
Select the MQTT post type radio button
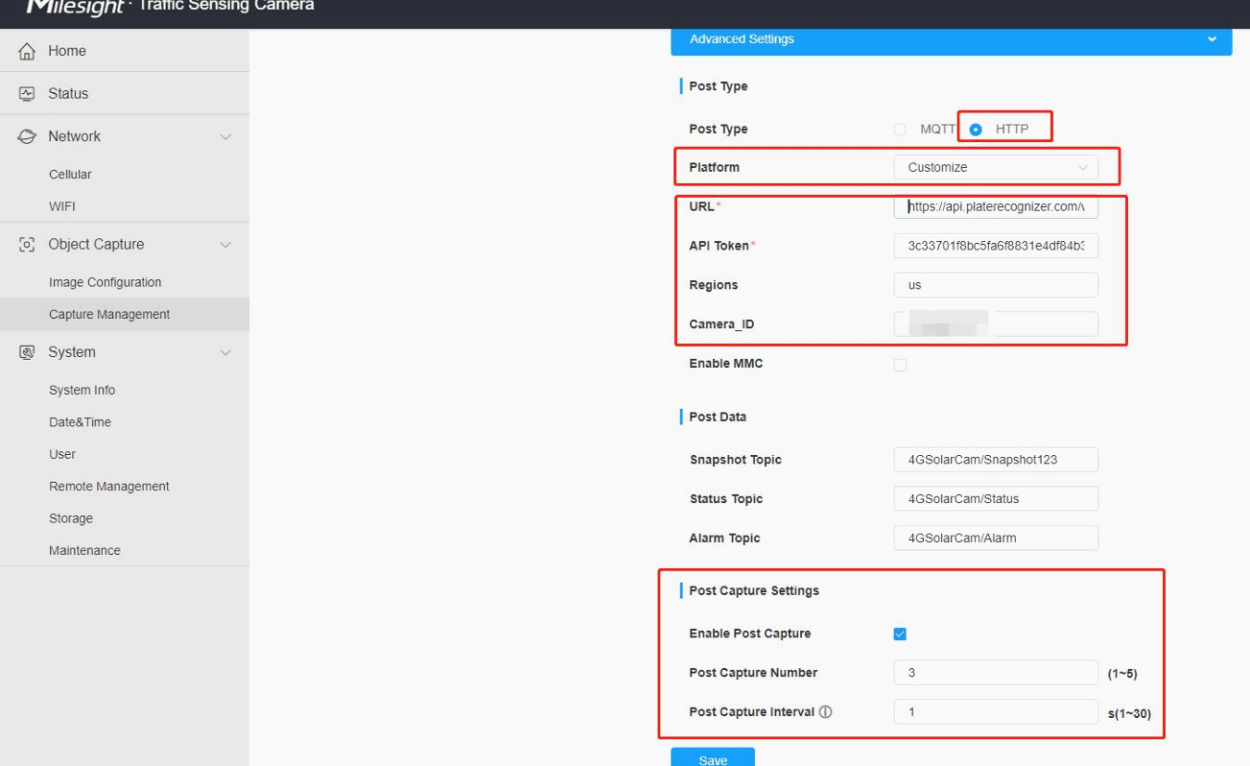900,130
